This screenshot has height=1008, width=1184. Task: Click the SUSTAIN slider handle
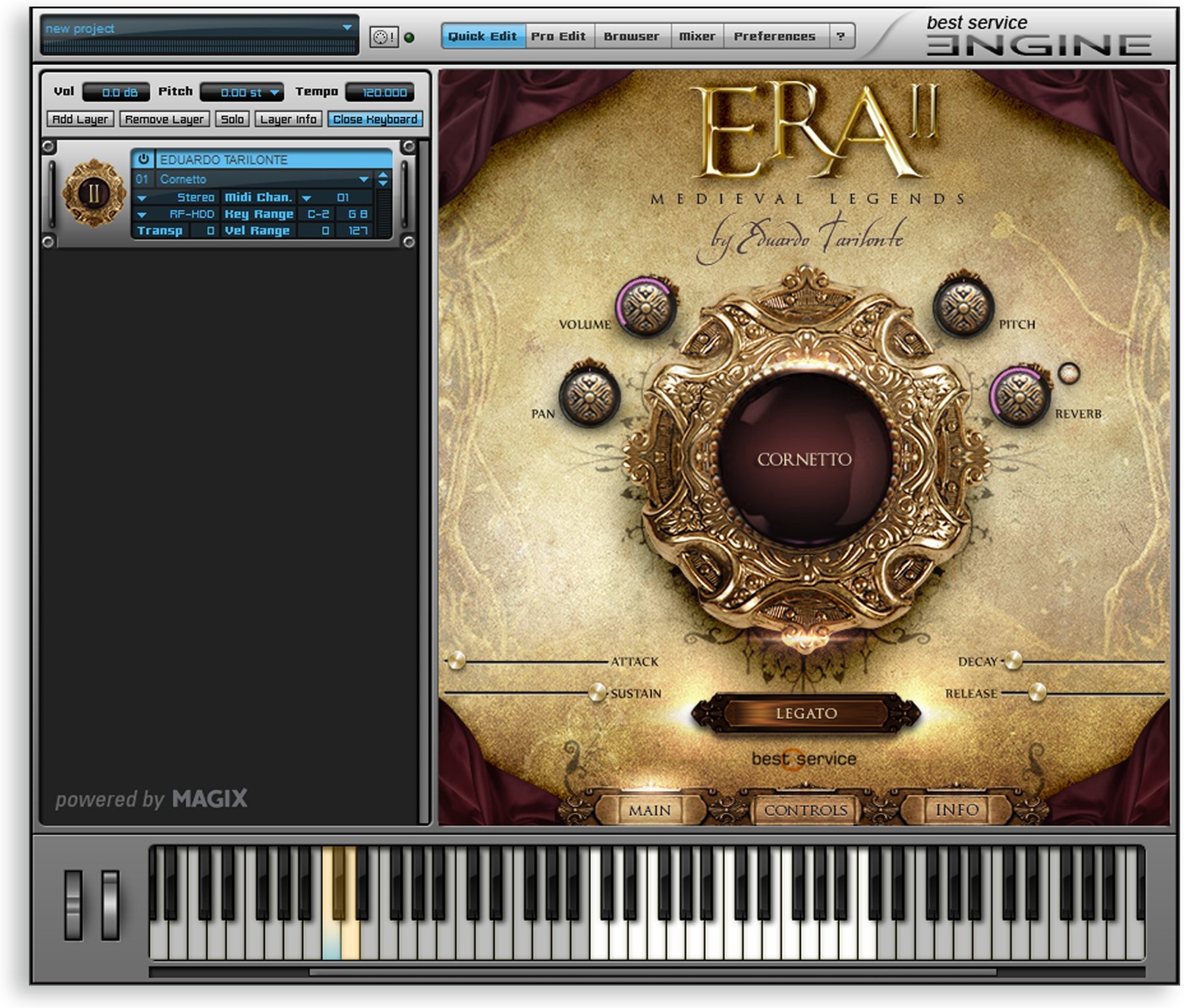597,692
